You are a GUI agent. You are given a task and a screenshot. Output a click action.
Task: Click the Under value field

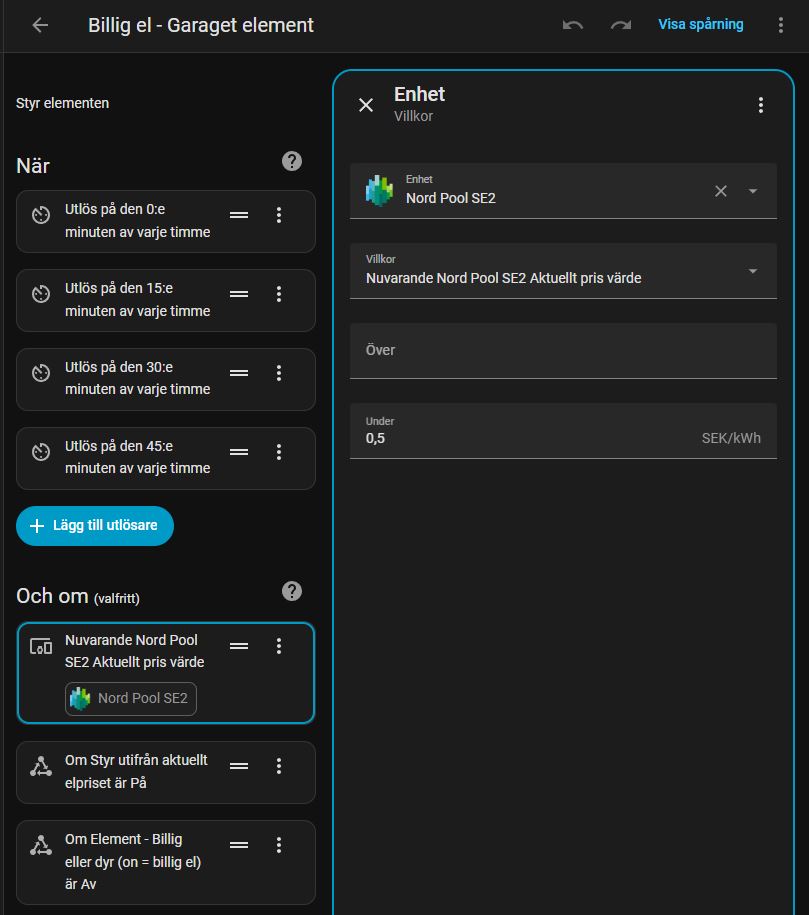tap(530, 437)
